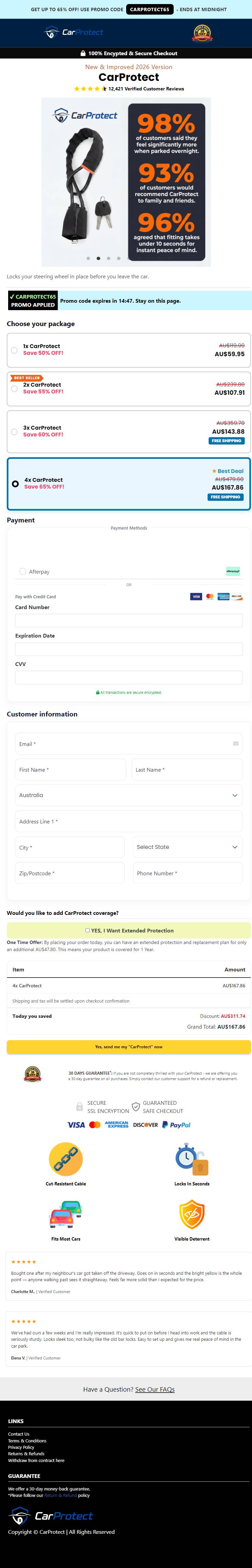Click the Discover icon next to Pay with Credit Card

237,597
